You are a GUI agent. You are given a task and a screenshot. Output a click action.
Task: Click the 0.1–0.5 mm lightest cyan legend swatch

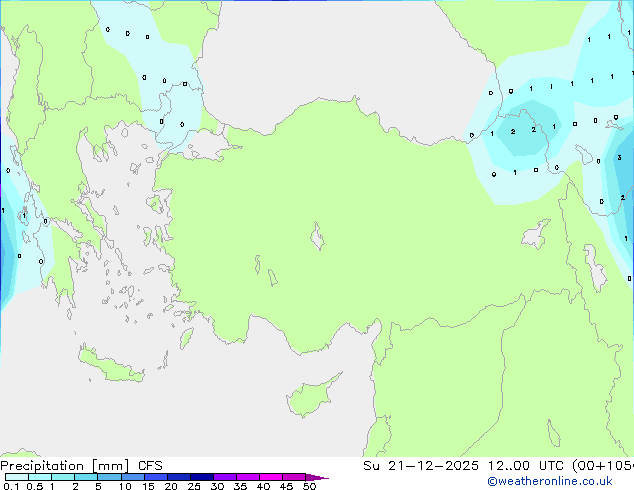(x=17, y=477)
